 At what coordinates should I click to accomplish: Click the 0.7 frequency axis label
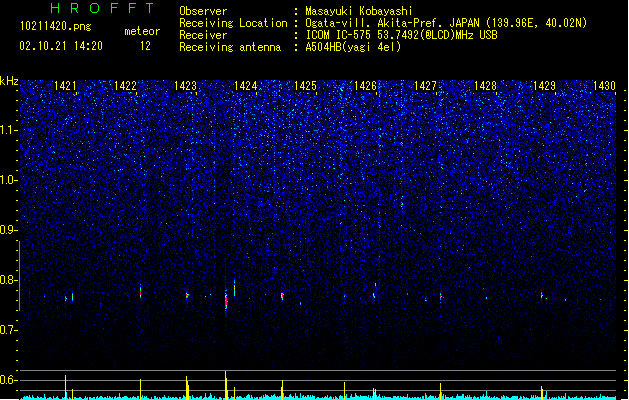pyautogui.click(x=8, y=330)
